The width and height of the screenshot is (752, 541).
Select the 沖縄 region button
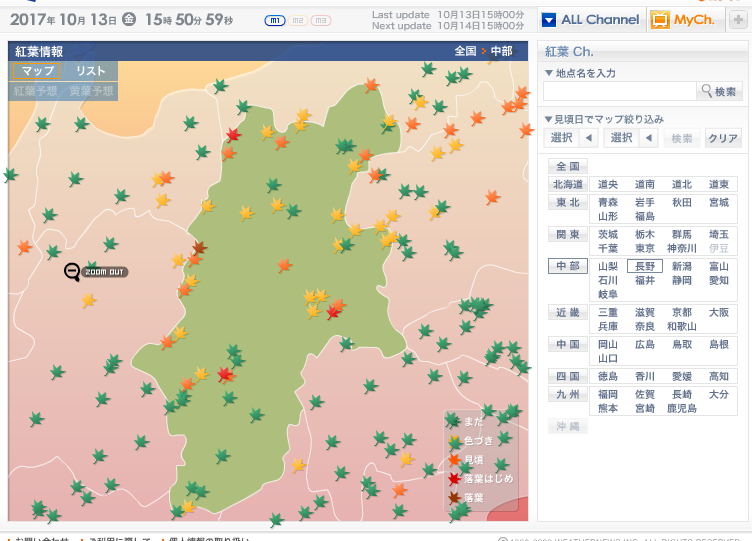tap(568, 426)
